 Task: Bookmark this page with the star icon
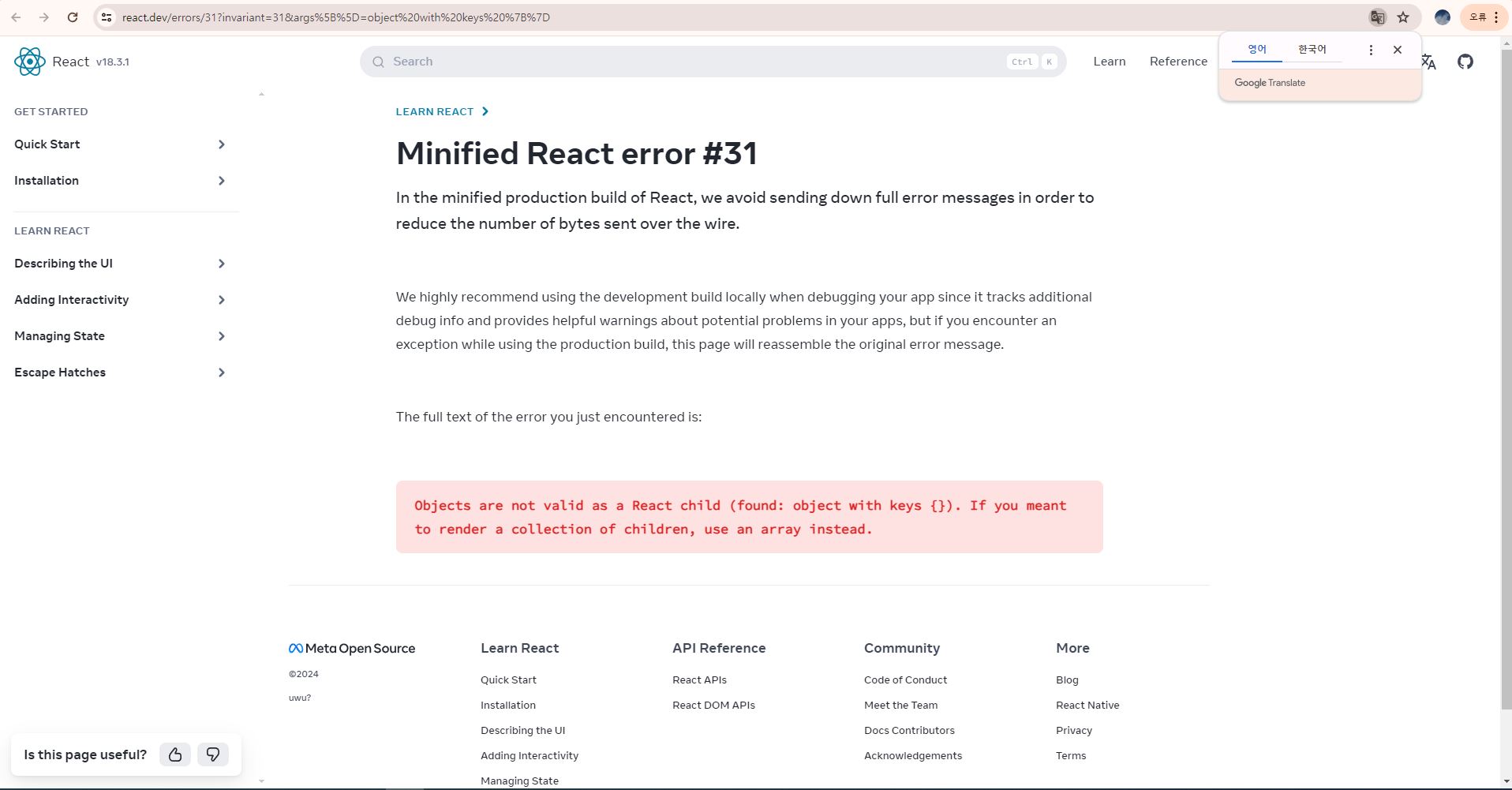point(1403,17)
